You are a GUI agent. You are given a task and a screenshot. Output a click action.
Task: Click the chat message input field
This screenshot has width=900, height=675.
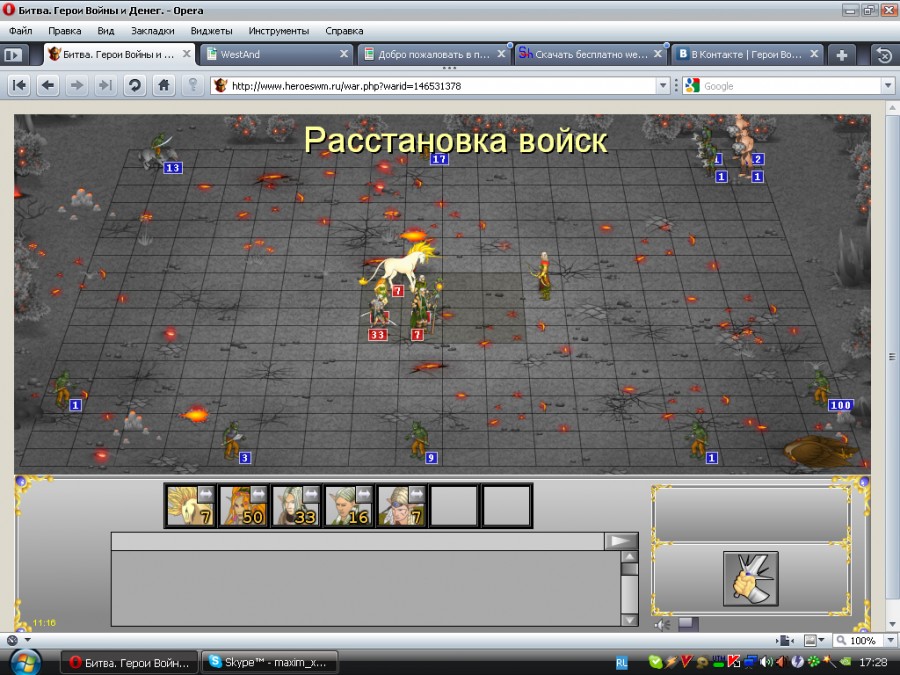(x=358, y=541)
